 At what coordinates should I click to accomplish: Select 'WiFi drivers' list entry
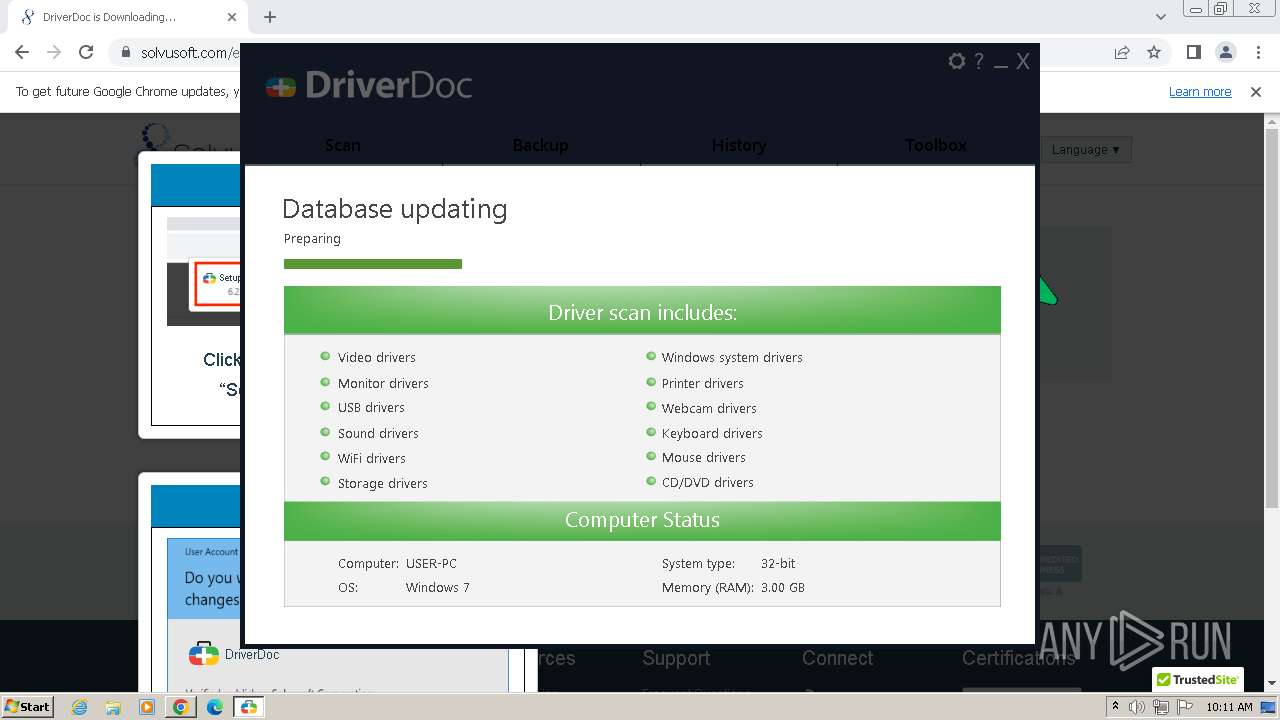click(x=372, y=458)
